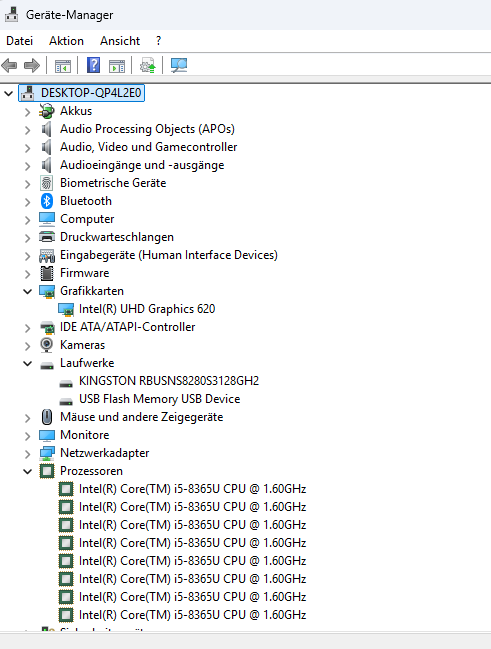491x649 pixels.
Task: Click the Scan for hardware changes icon
Action: click(x=179, y=65)
